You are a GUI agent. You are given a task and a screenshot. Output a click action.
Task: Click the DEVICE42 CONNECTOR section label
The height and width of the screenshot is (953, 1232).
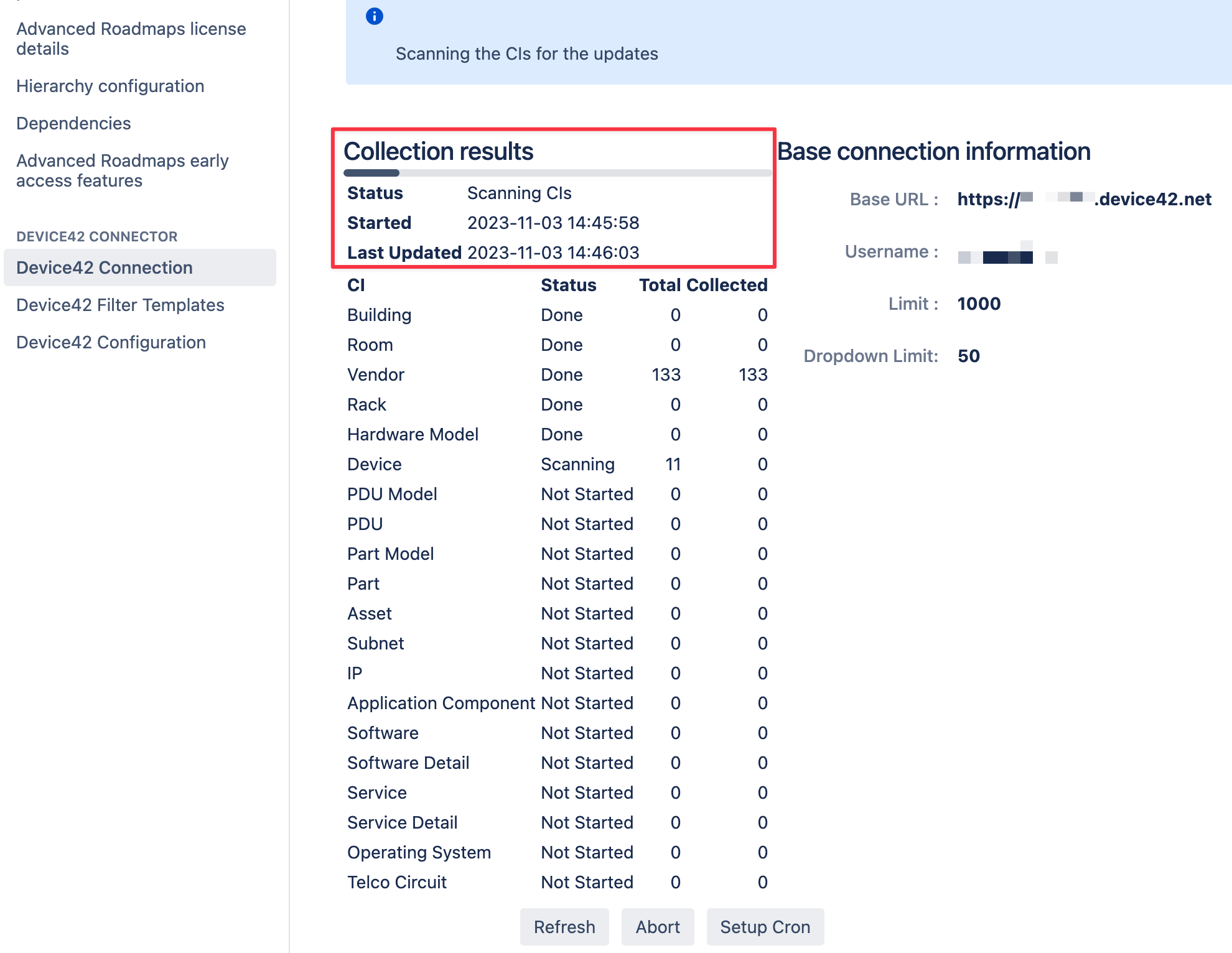(96, 236)
